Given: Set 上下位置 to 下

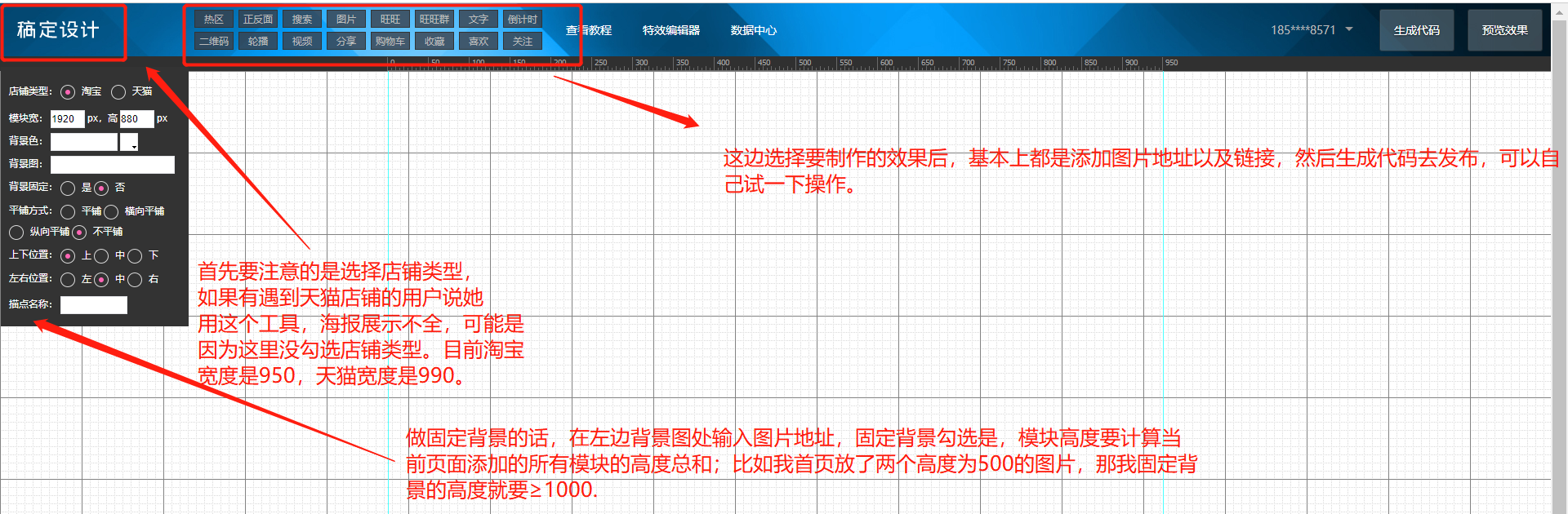Looking at the screenshot, I should coord(135,256).
